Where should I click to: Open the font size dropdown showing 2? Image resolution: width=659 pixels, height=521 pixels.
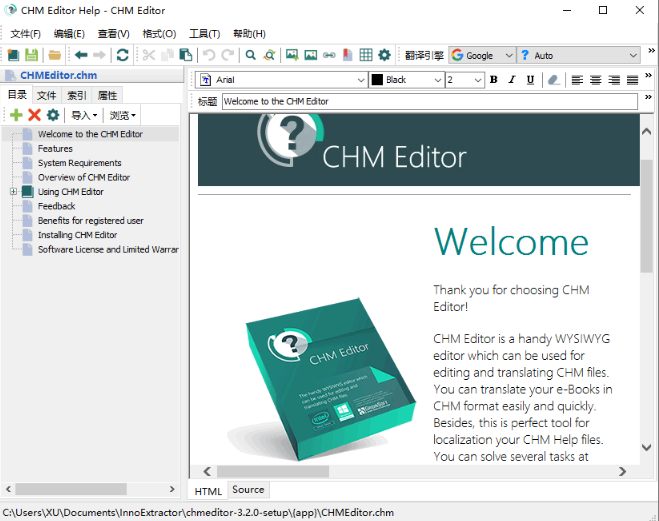pyautogui.click(x=464, y=79)
